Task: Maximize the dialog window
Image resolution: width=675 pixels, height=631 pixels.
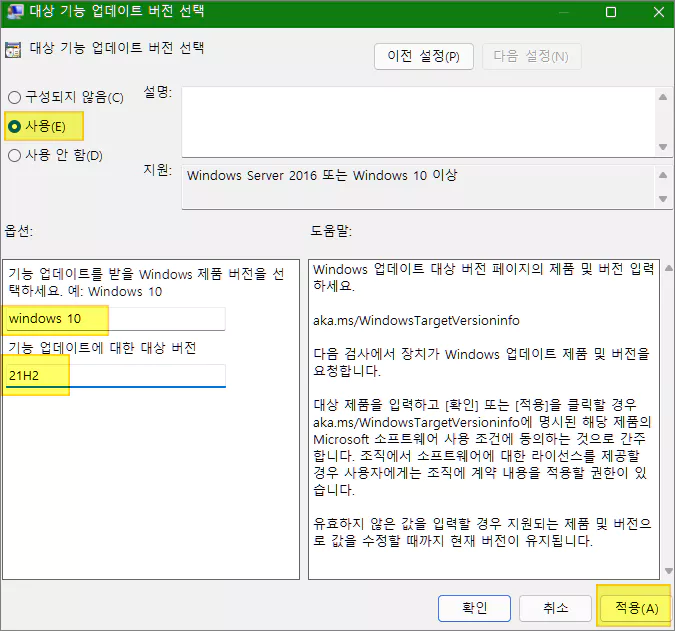Action: pos(610,12)
